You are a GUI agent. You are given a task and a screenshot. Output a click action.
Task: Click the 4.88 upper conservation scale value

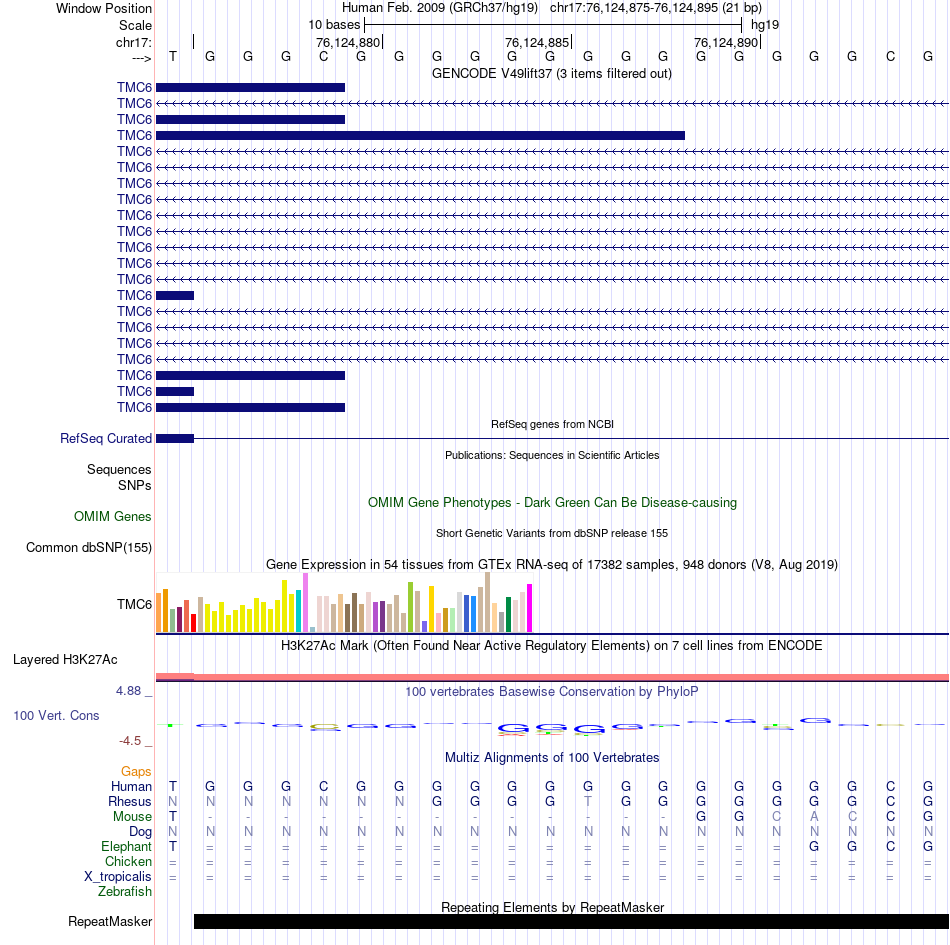(x=128, y=691)
